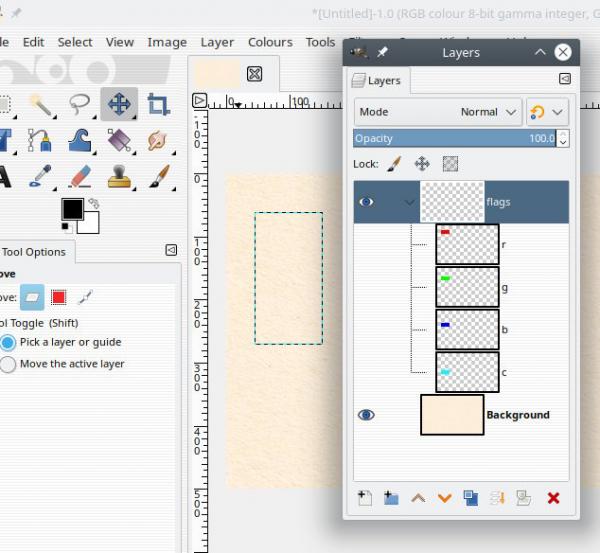Click the canvas zoom navigation corner button
The width and height of the screenshot is (600, 553).
point(199,101)
